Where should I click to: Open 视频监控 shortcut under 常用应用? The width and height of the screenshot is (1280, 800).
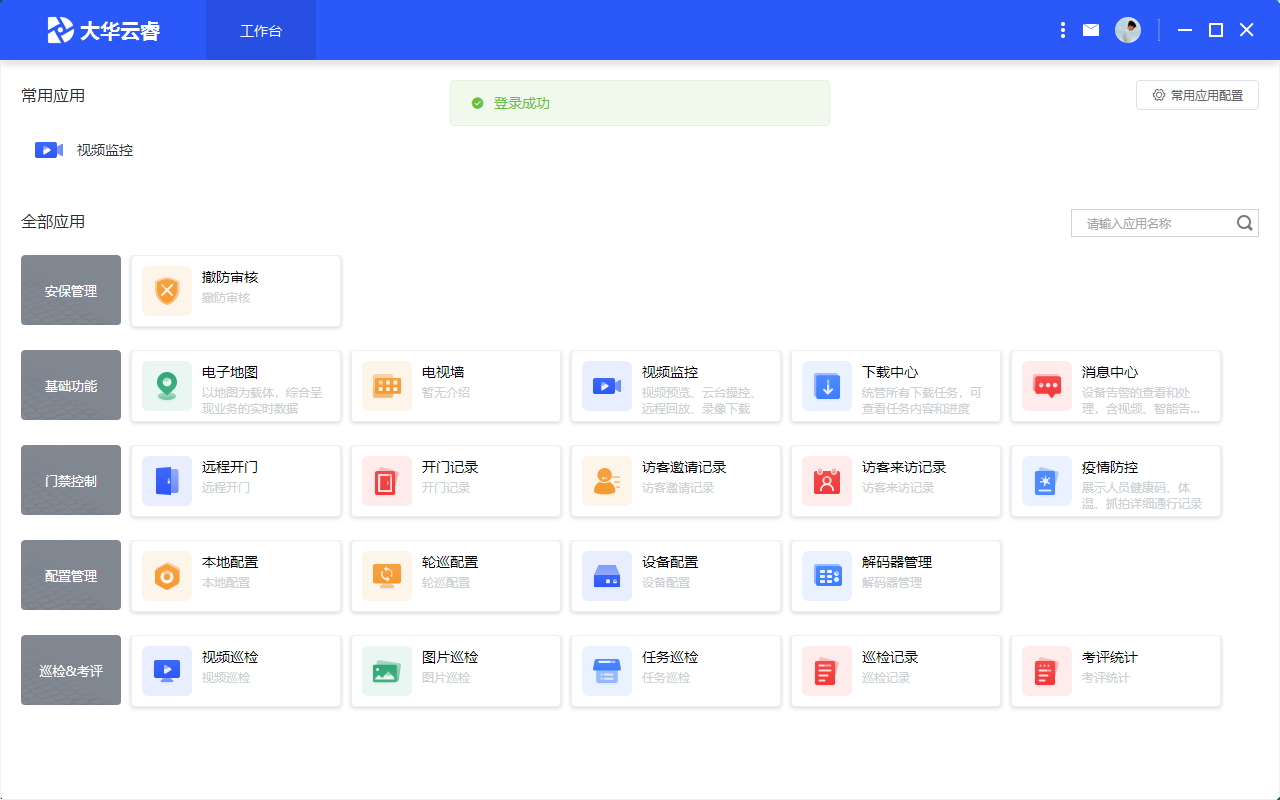tap(85, 150)
